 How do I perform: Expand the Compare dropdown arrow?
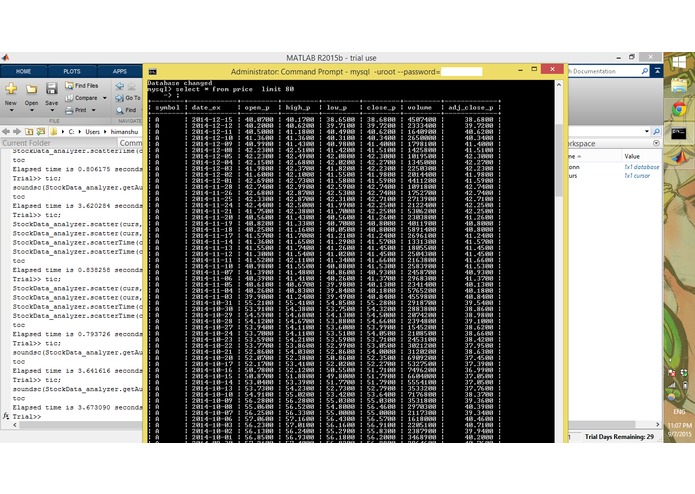click(105, 98)
